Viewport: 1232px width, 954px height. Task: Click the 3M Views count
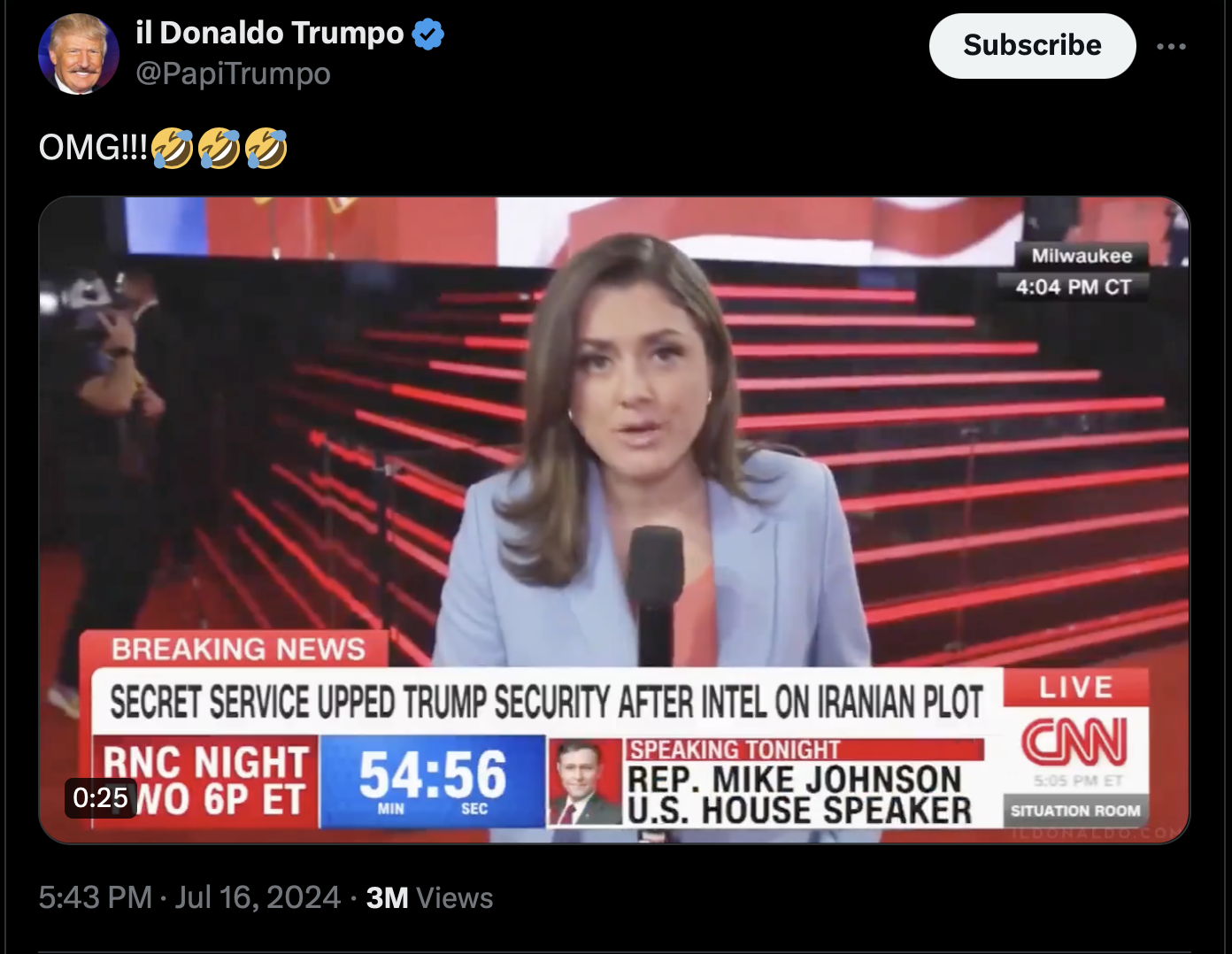click(x=429, y=897)
